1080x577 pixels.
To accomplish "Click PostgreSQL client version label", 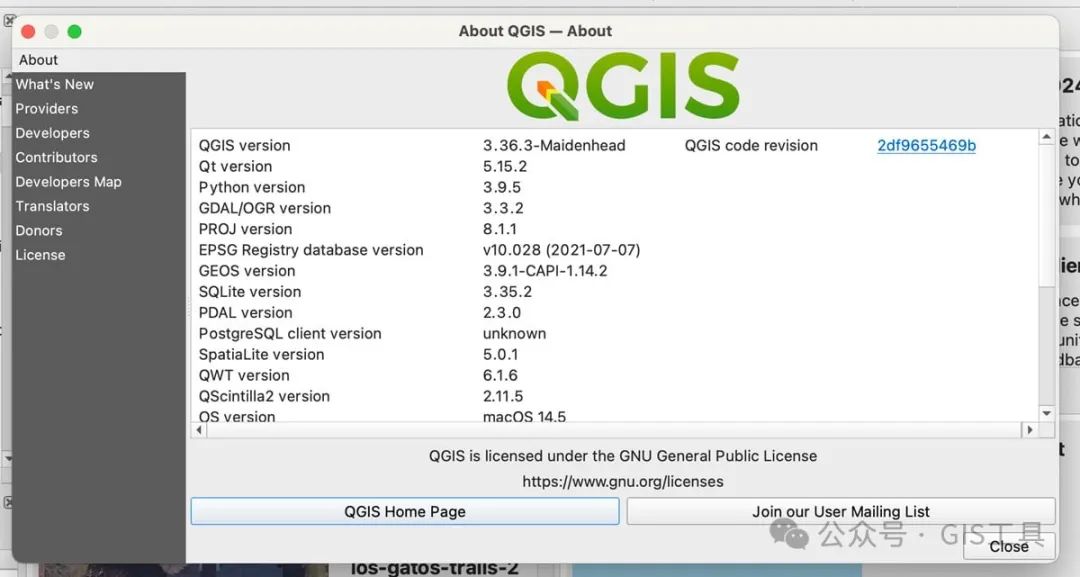I will click(x=290, y=334).
